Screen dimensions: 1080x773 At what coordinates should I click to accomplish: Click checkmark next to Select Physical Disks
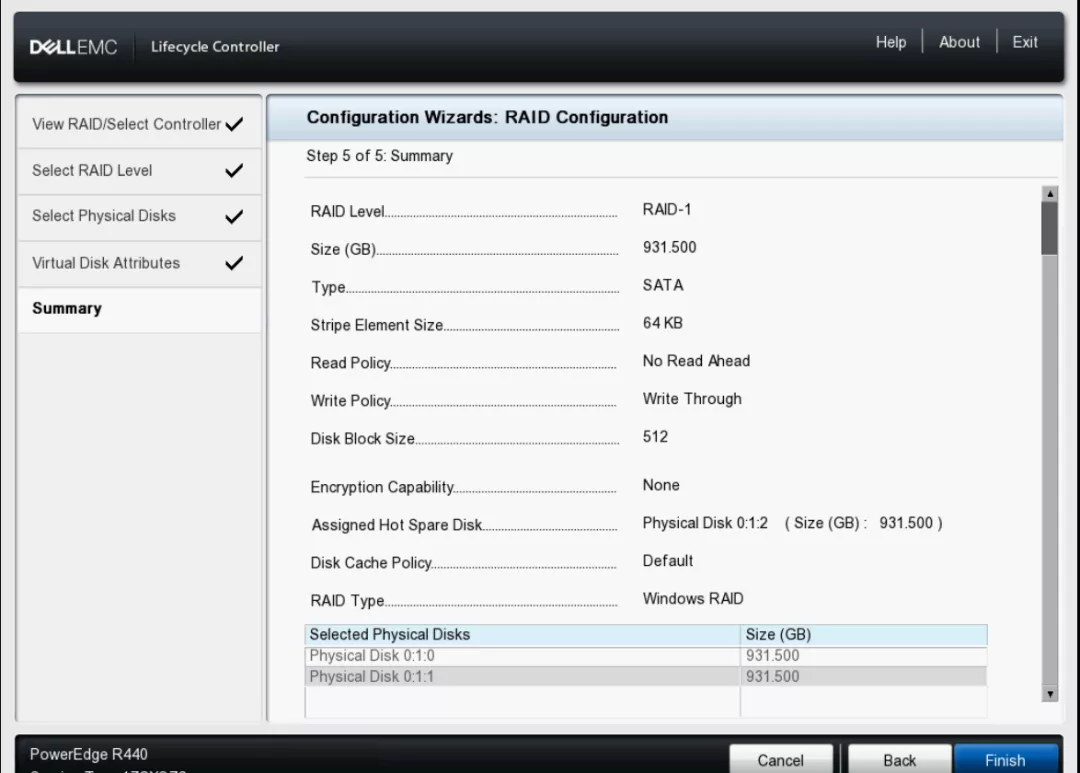coord(234,217)
